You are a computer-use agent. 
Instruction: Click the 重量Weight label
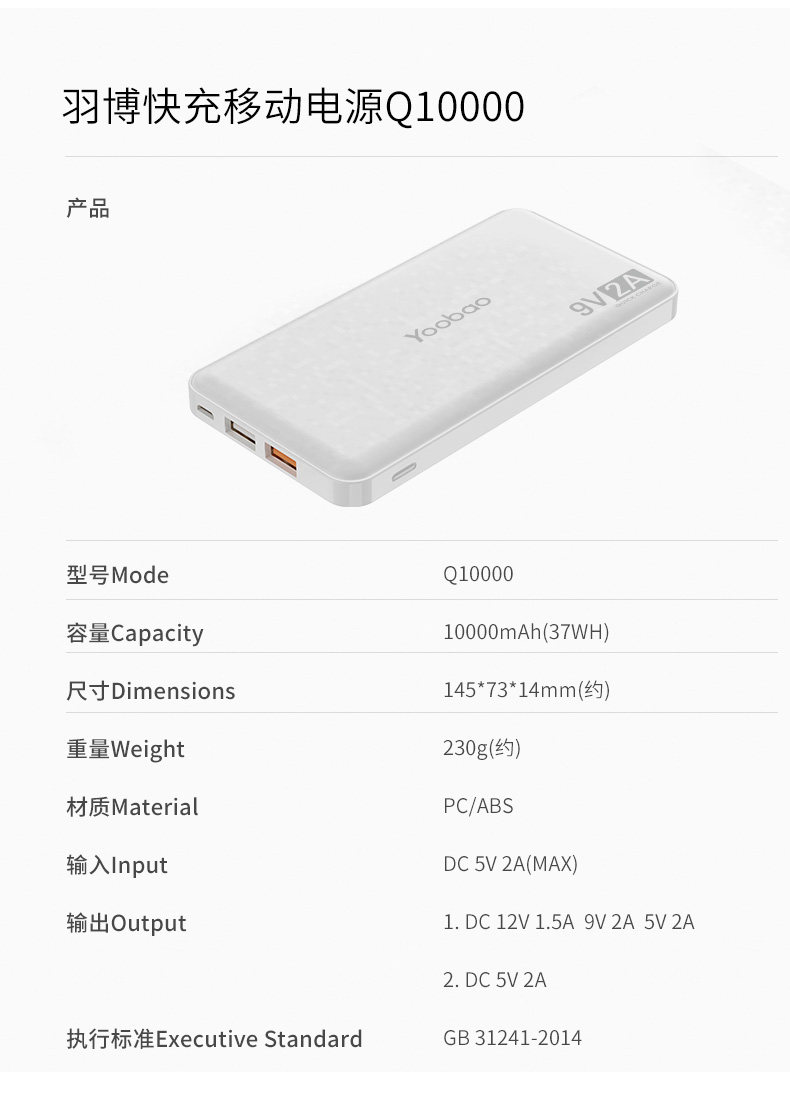(125, 749)
